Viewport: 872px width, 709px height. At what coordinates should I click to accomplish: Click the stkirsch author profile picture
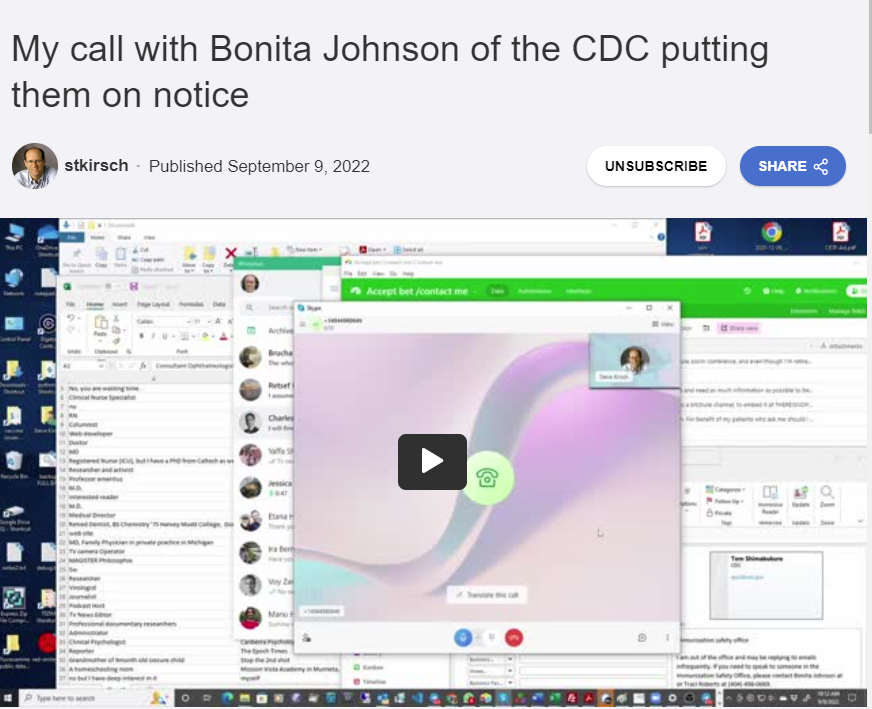click(x=35, y=166)
